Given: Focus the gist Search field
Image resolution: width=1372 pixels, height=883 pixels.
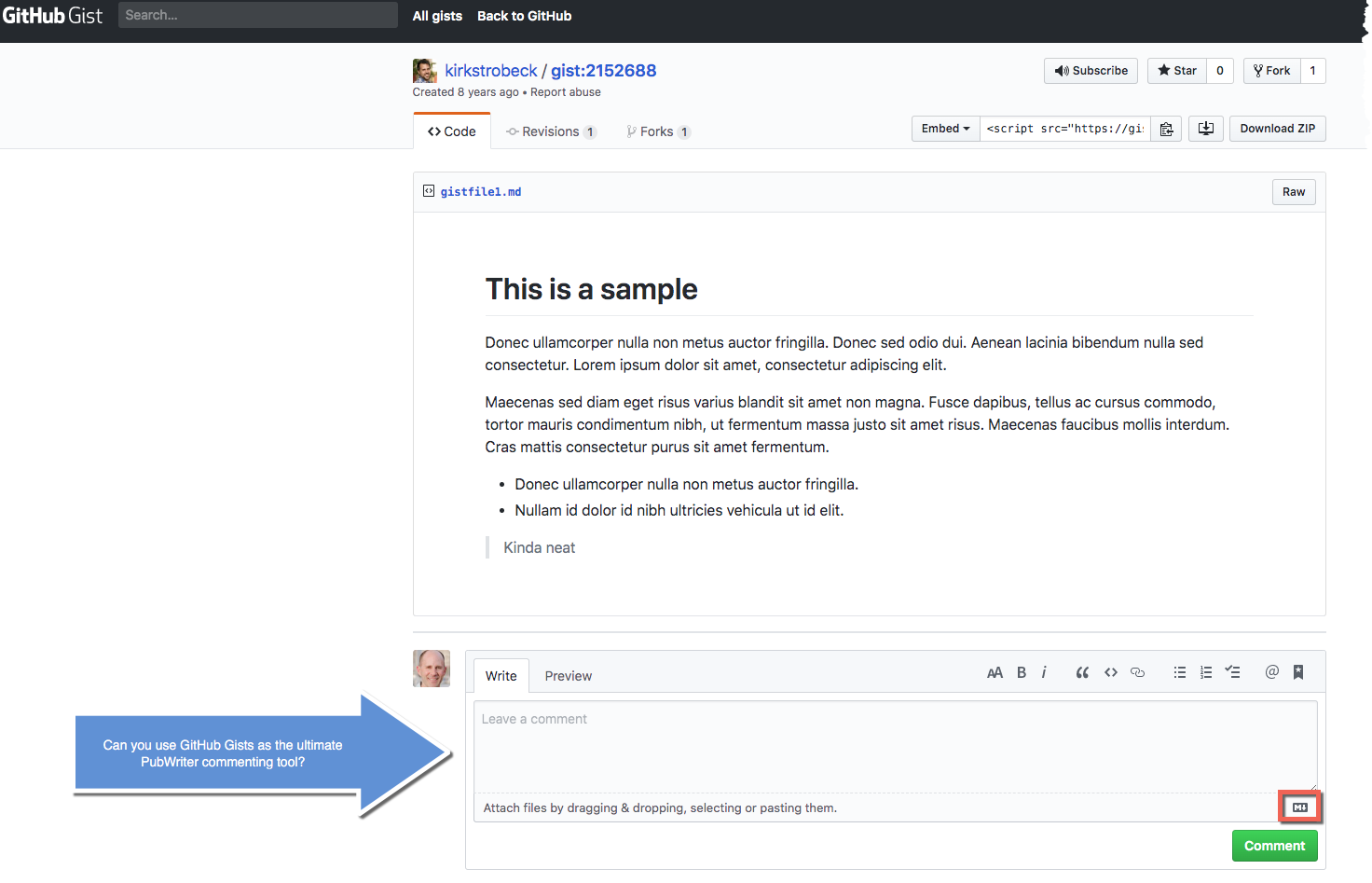Looking at the screenshot, I should [x=258, y=15].
